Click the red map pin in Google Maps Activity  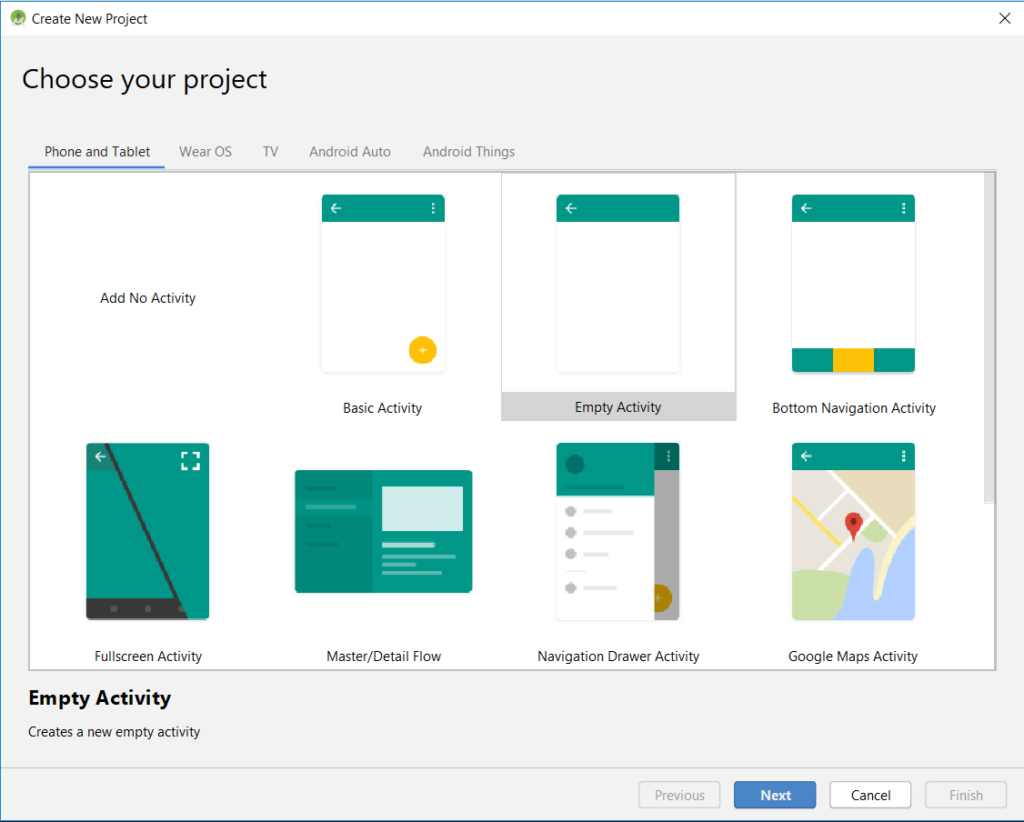(853, 525)
